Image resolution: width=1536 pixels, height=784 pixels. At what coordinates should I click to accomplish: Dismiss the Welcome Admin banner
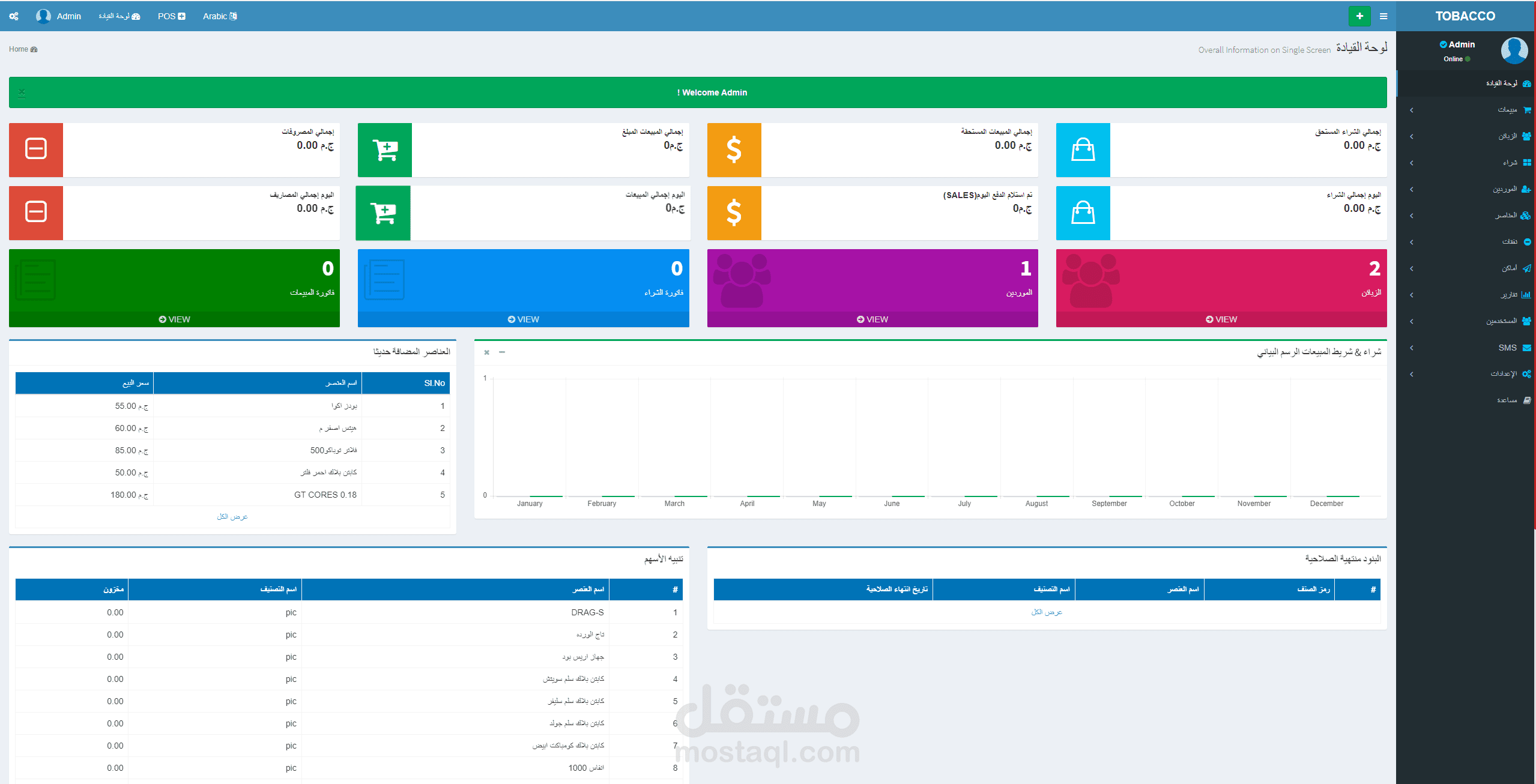pyautogui.click(x=22, y=92)
